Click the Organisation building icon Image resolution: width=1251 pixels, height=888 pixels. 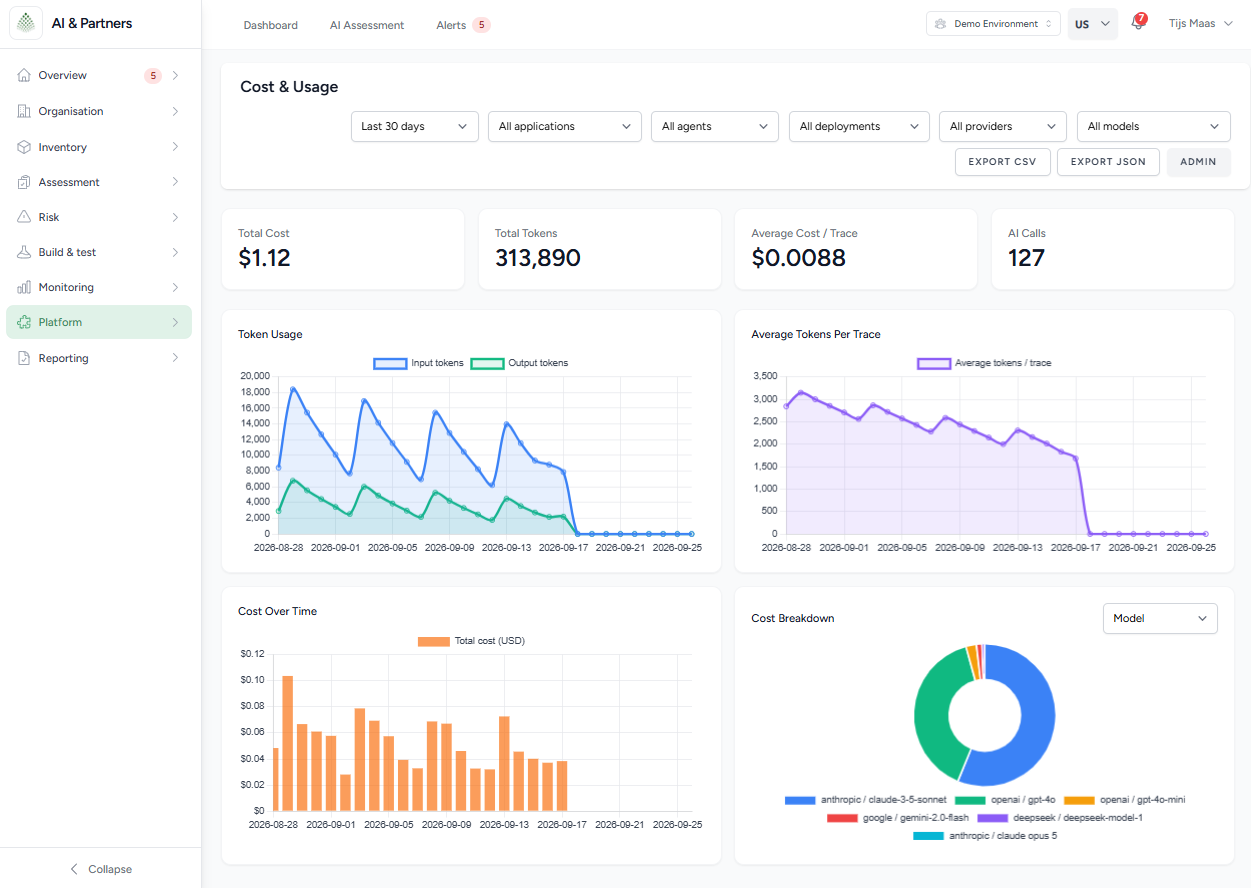[24, 111]
